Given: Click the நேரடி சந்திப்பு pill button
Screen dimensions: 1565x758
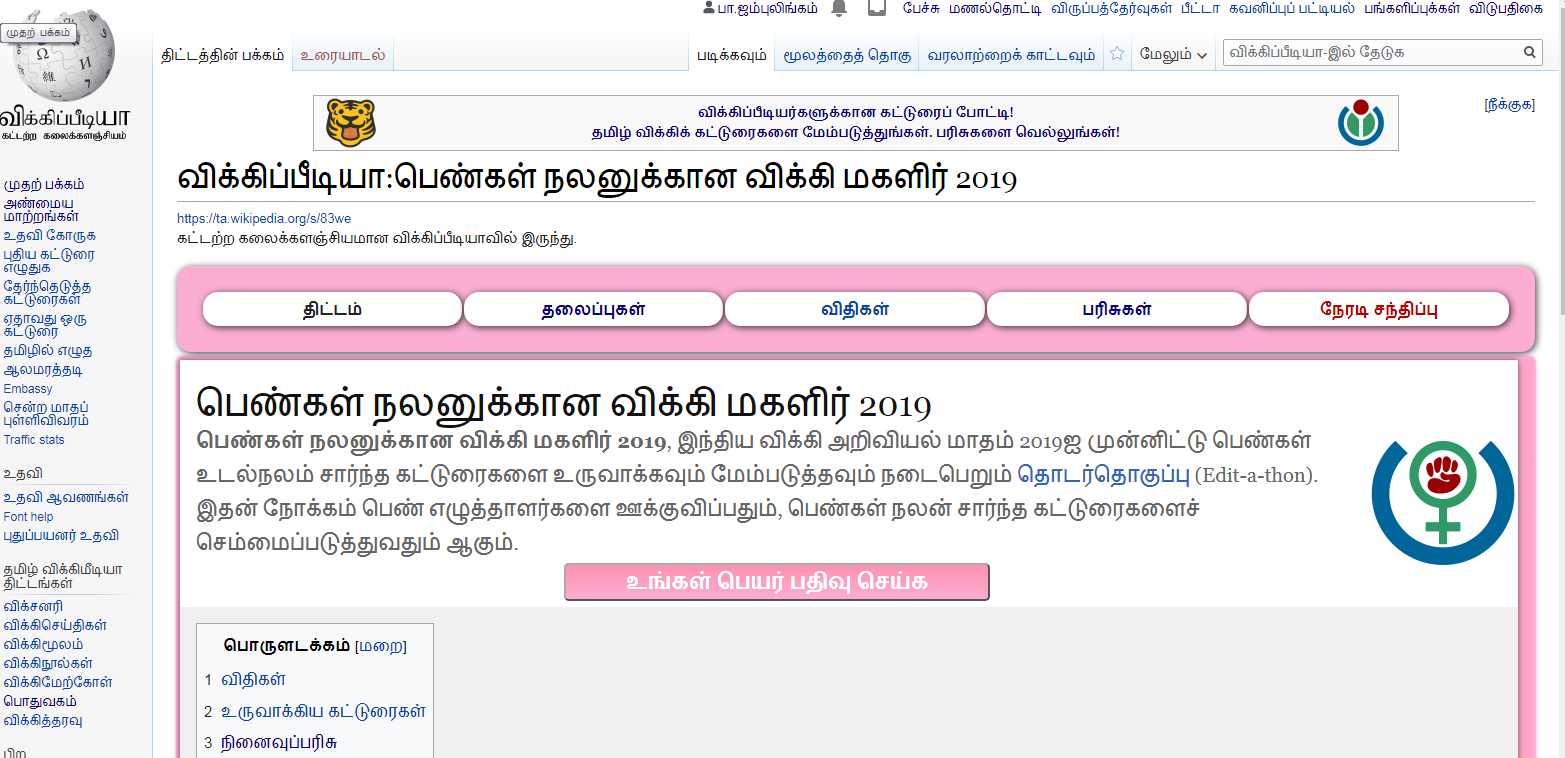Looking at the screenshot, I should tap(1379, 309).
